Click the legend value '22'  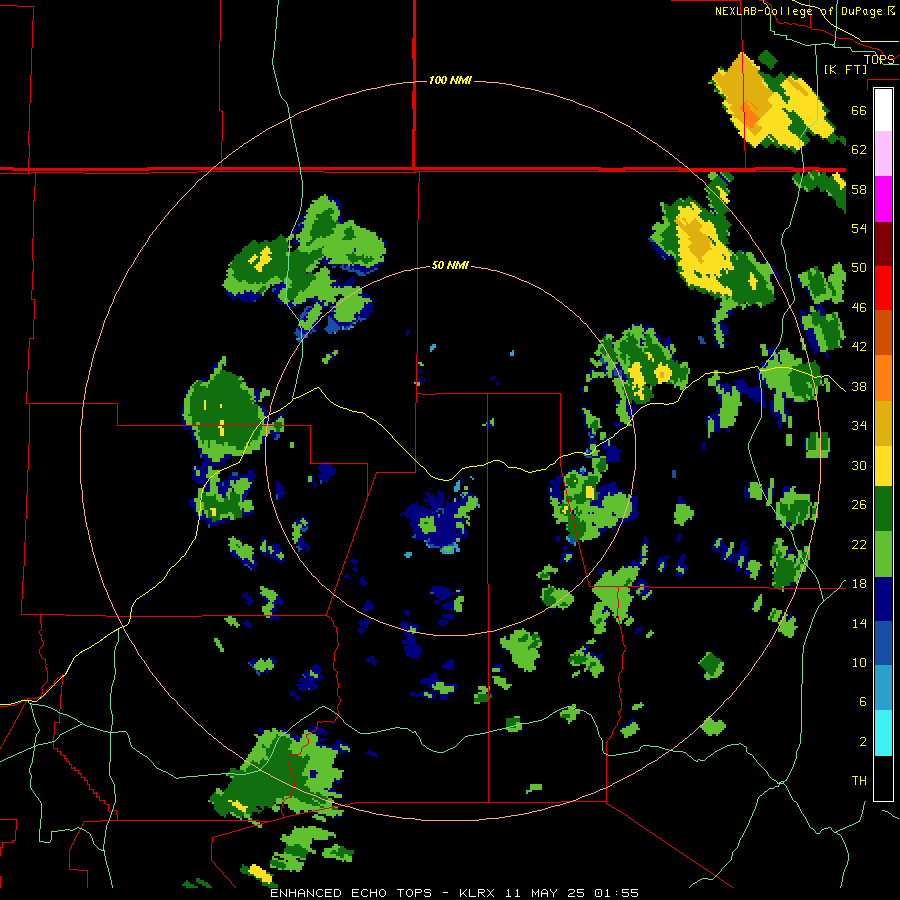859,545
